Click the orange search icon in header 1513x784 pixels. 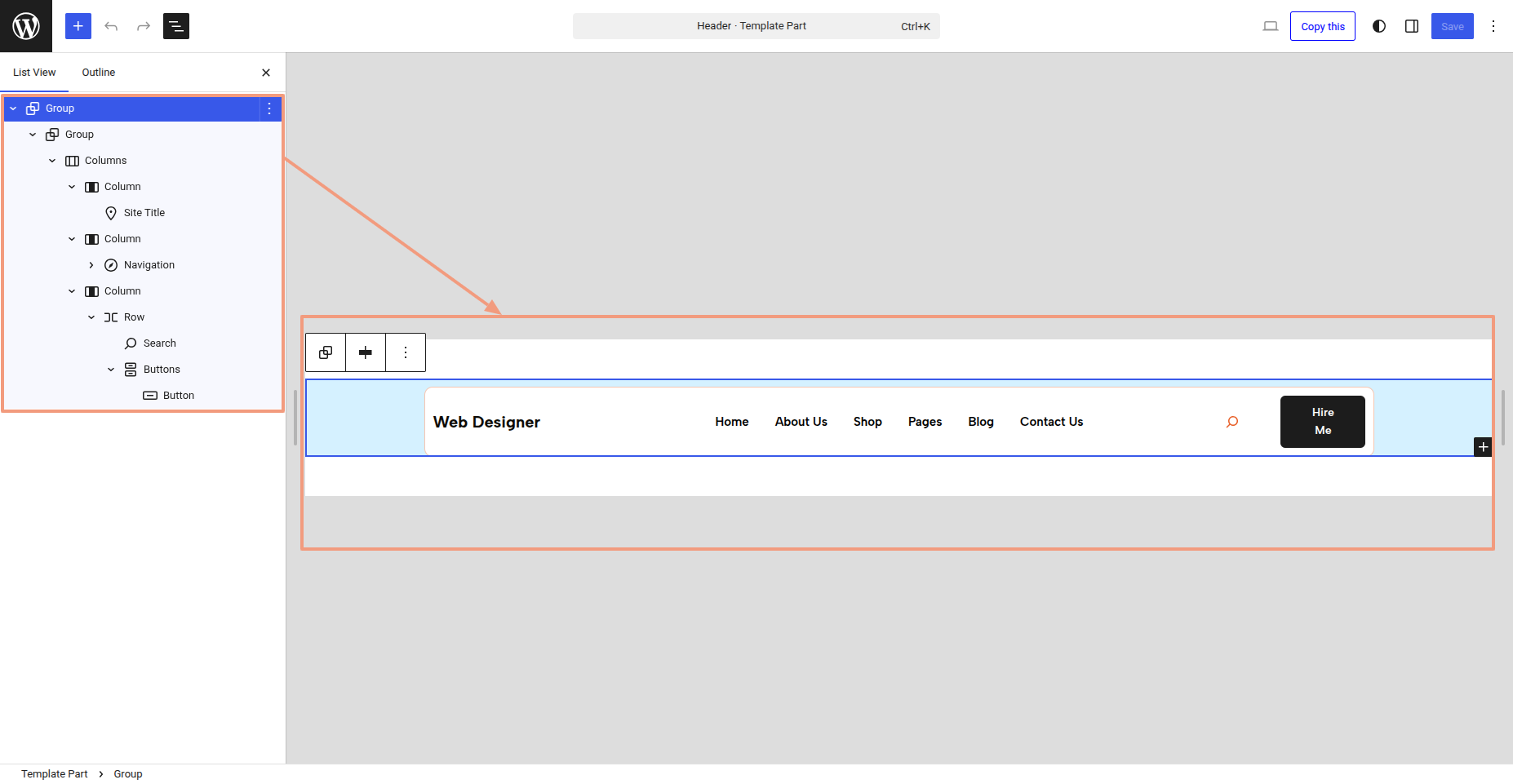(x=1232, y=422)
